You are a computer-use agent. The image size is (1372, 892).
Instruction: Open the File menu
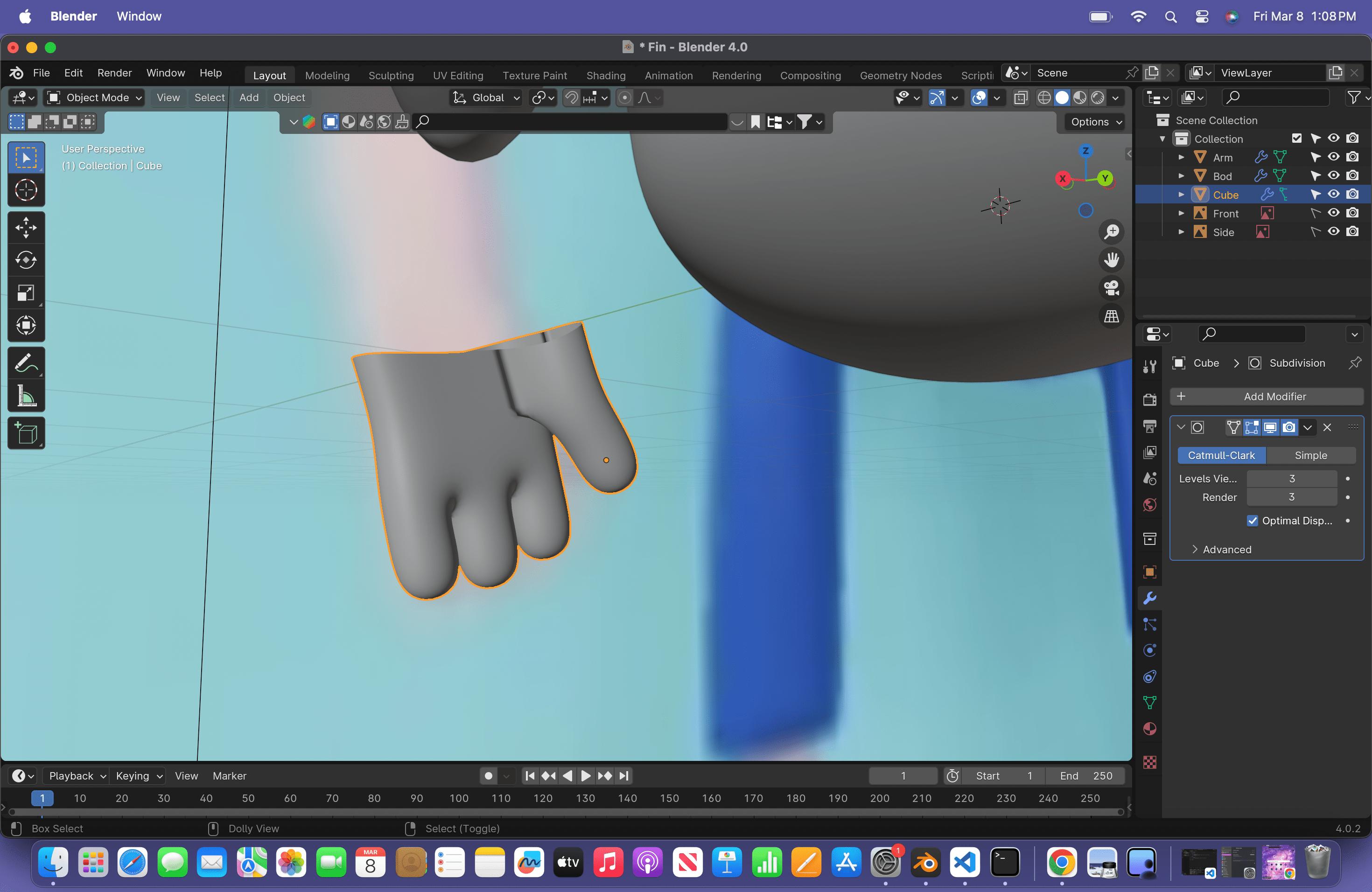pos(41,73)
